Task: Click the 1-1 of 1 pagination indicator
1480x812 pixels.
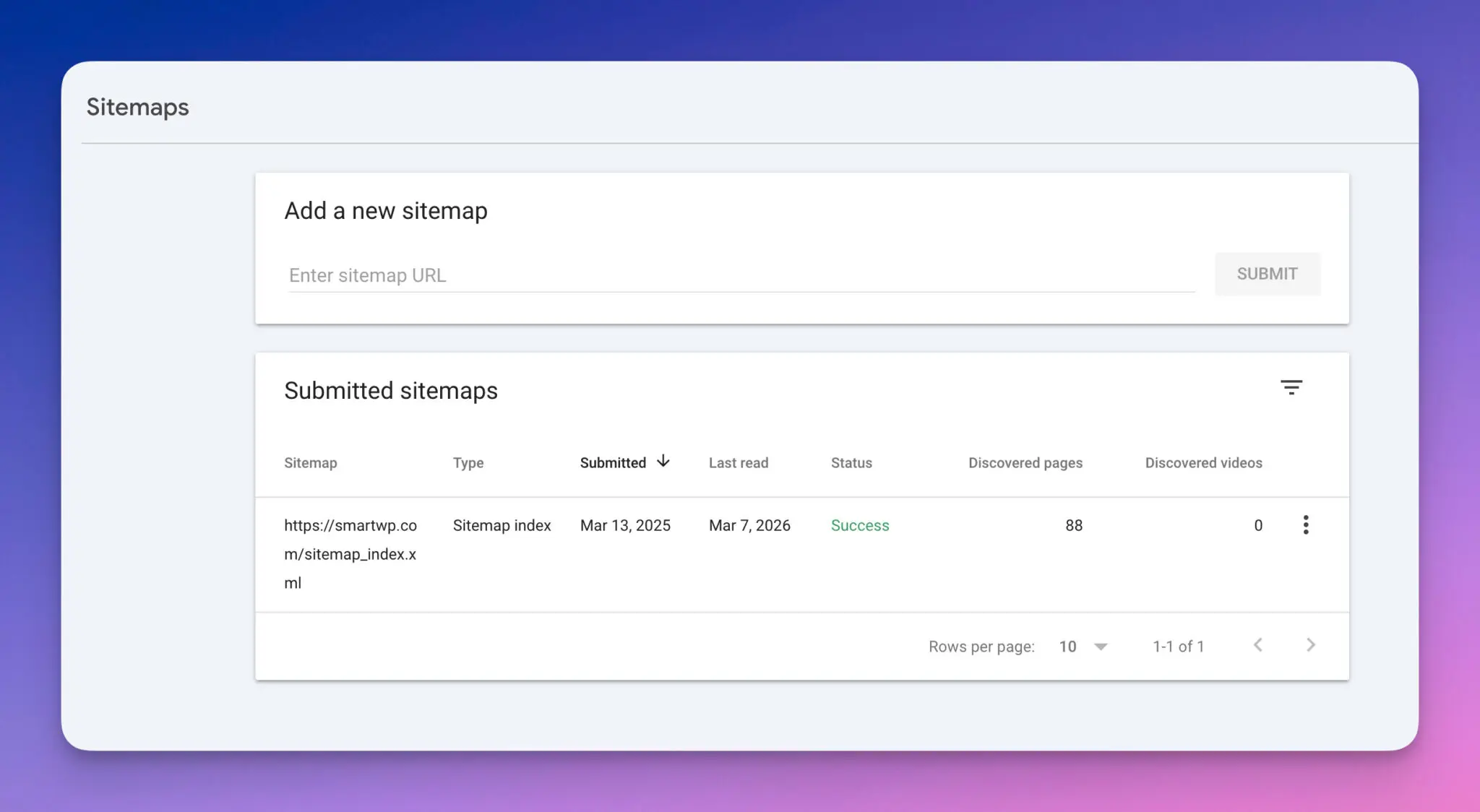Action: 1177,646
